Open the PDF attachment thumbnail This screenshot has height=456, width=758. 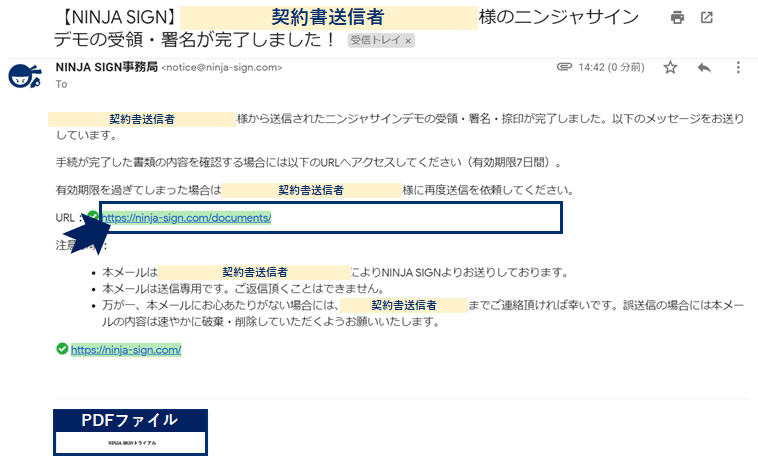click(131, 432)
